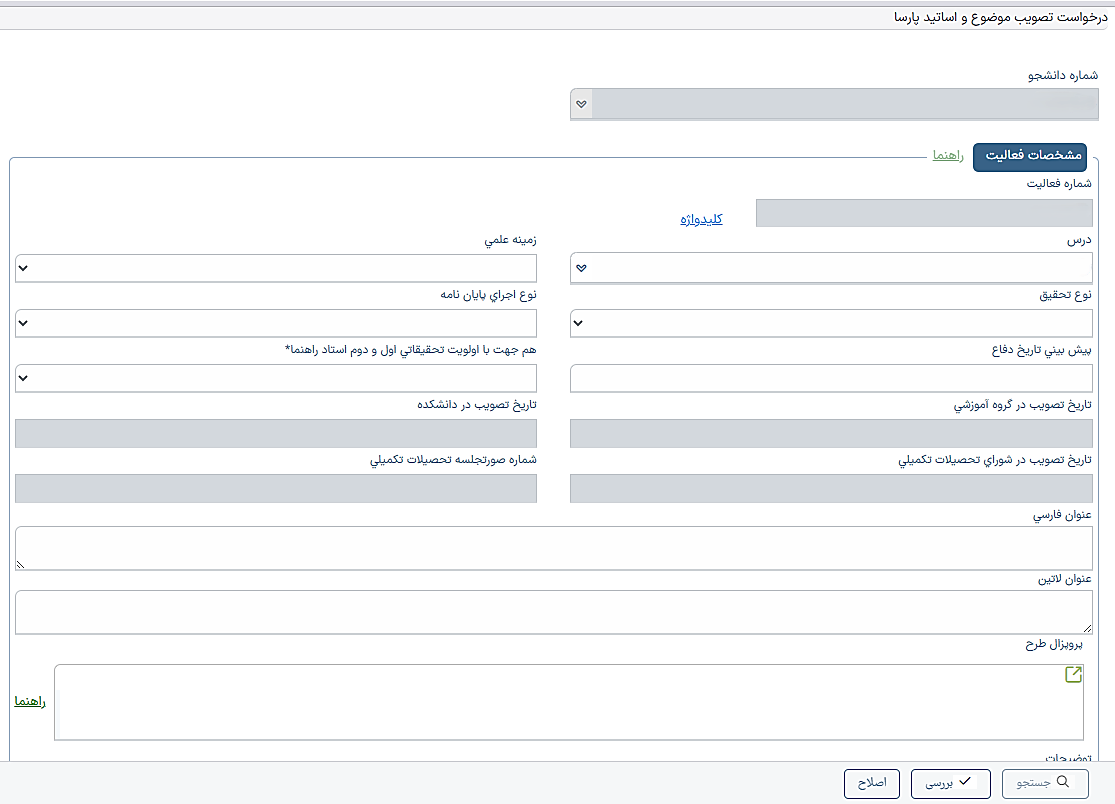The image size is (1115, 804).
Task: Click the تاريخ تصويب در شوراي تحصيلات تكميلي field
Action: (x=831, y=488)
